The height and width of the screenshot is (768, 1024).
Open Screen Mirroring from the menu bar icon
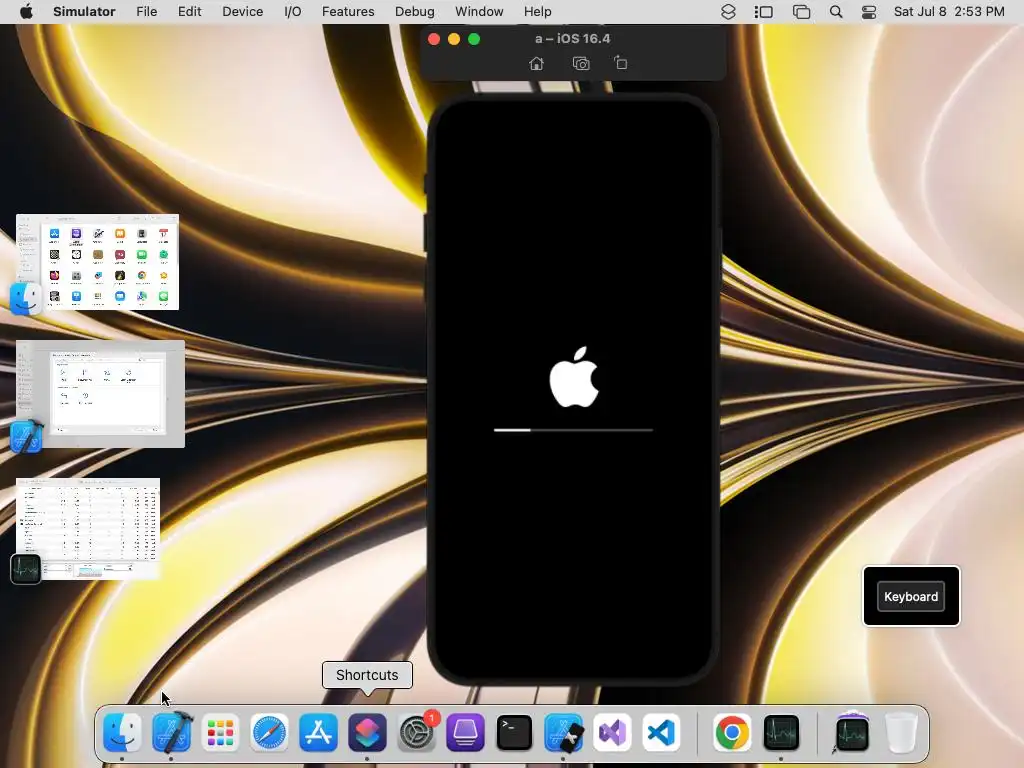[x=801, y=12]
